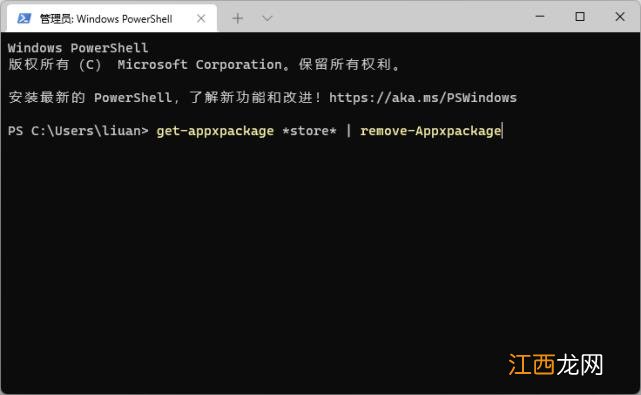Click the PS C:\Users\liuan> prompt
Viewport: 641px width, 395px height.
(78, 131)
